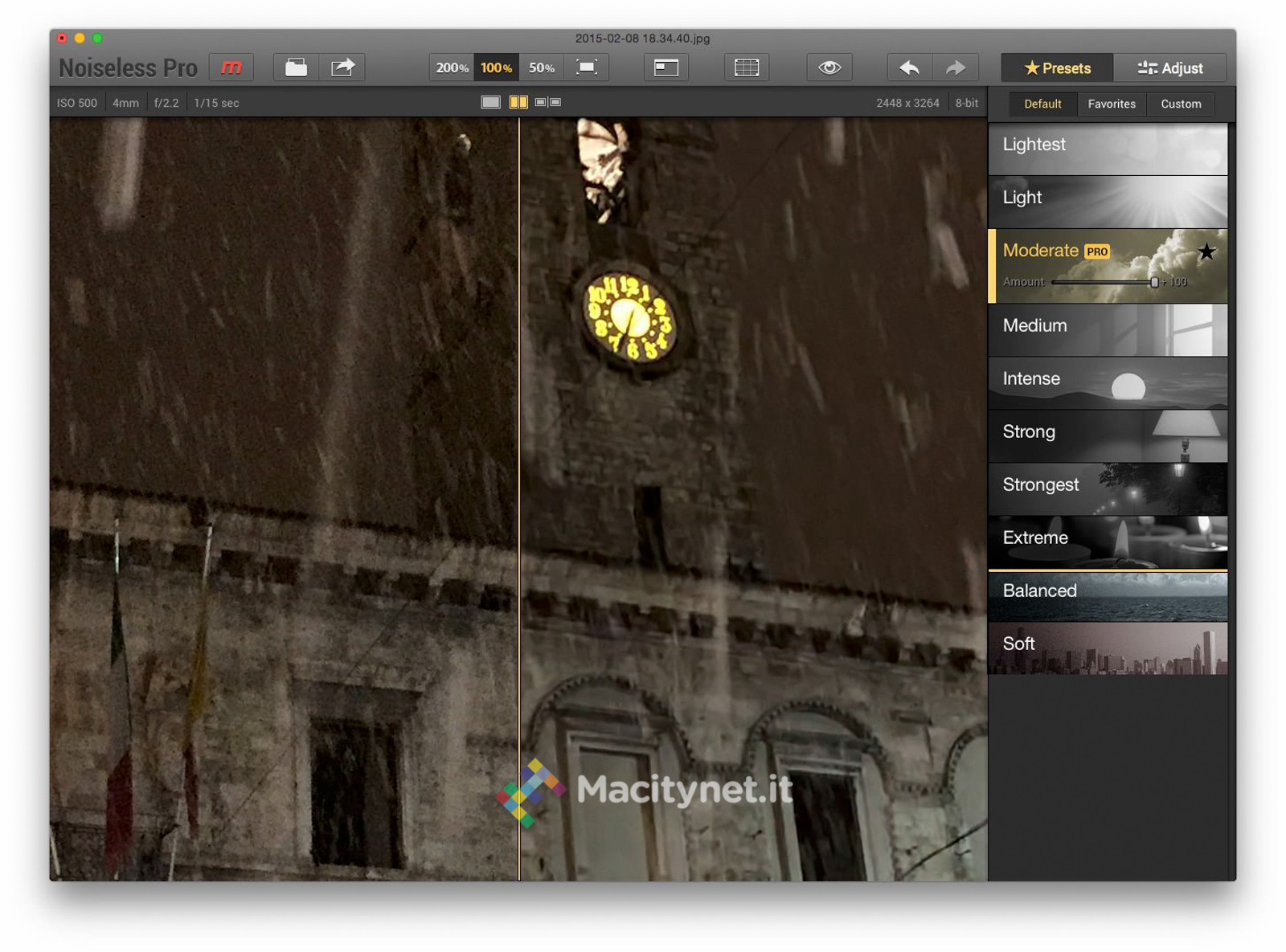Select the Moderate PRO preset
The width and height of the screenshot is (1286, 952).
click(x=1108, y=266)
